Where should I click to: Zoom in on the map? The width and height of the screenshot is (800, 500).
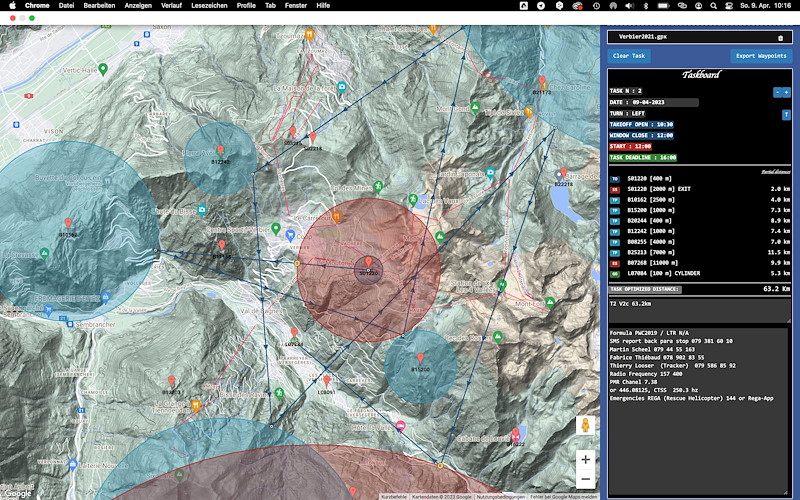tap(585, 460)
